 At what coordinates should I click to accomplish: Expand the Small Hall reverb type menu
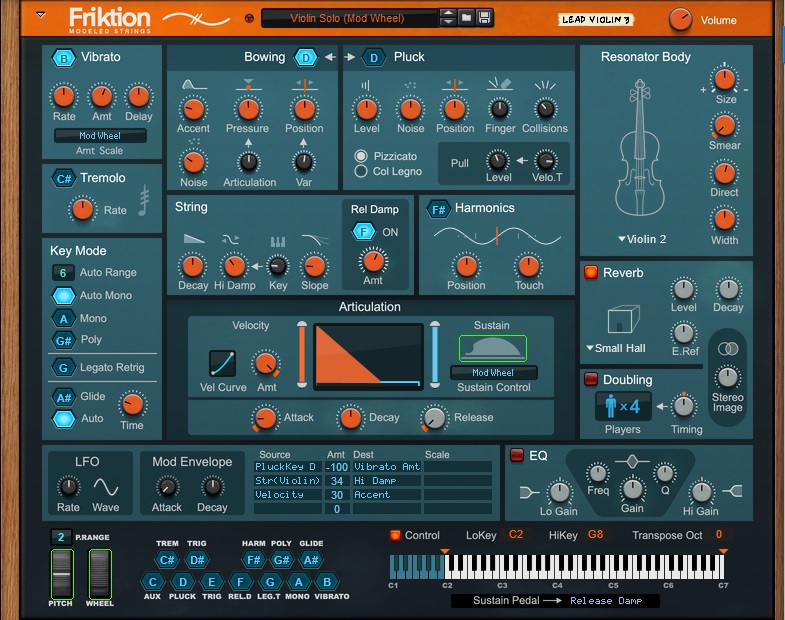pyautogui.click(x=615, y=348)
